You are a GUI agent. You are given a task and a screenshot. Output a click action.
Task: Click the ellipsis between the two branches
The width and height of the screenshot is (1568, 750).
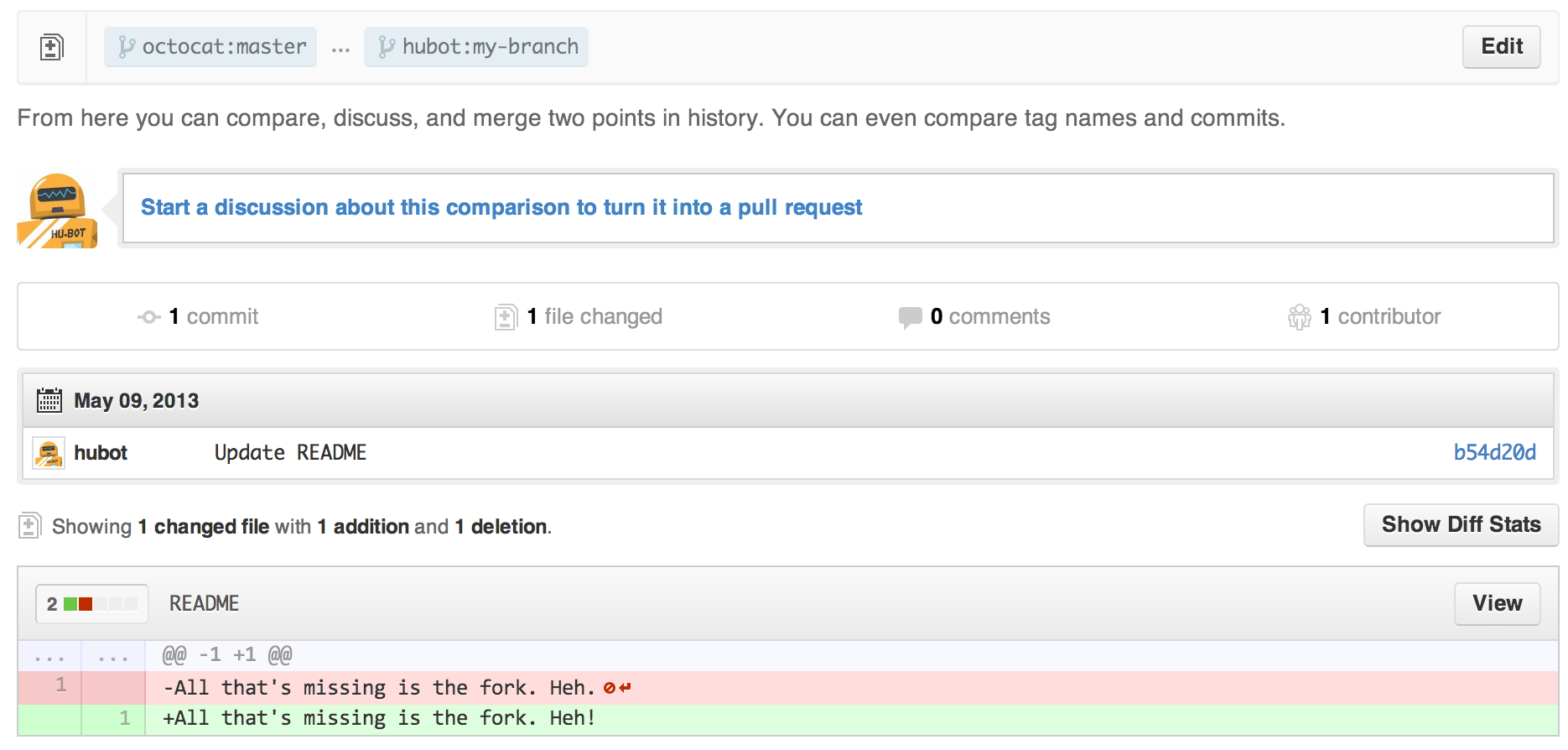point(340,49)
